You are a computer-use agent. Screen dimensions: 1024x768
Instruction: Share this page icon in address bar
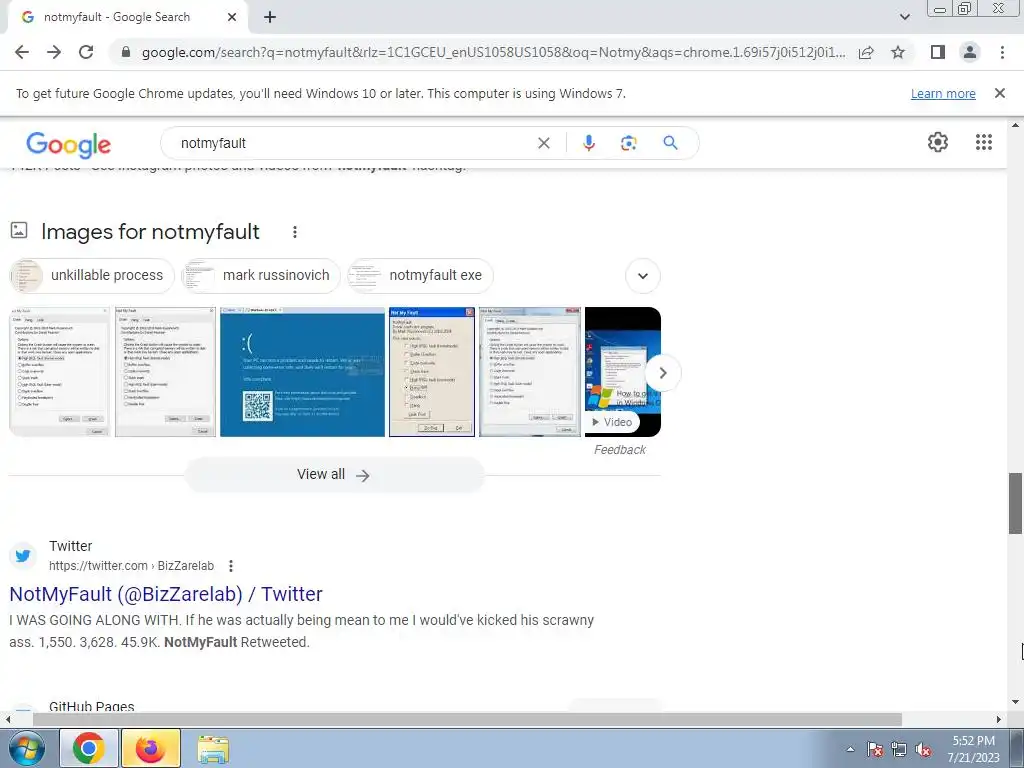pyautogui.click(x=866, y=52)
